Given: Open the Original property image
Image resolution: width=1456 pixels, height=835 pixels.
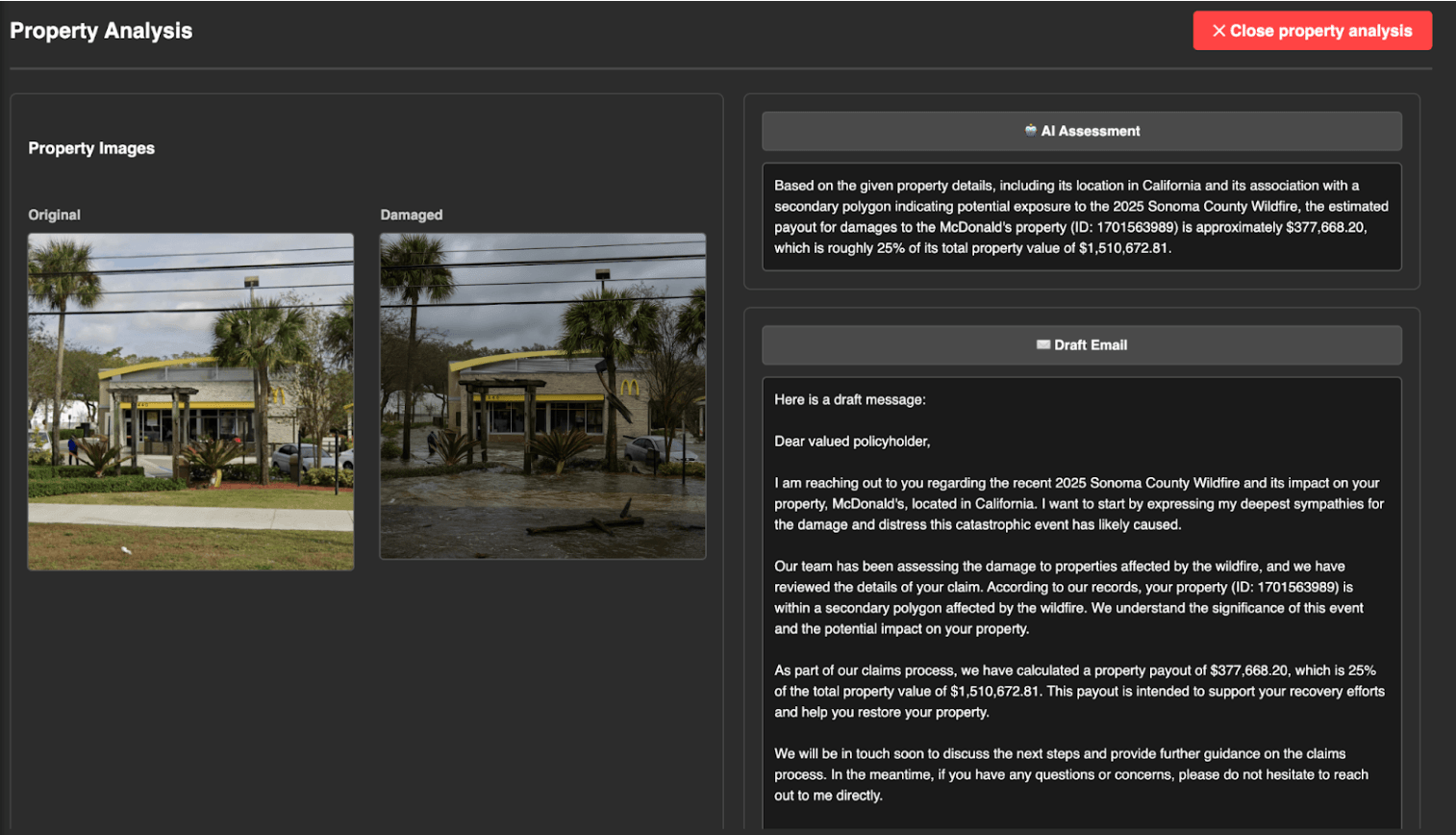Looking at the screenshot, I should pyautogui.click(x=190, y=402).
